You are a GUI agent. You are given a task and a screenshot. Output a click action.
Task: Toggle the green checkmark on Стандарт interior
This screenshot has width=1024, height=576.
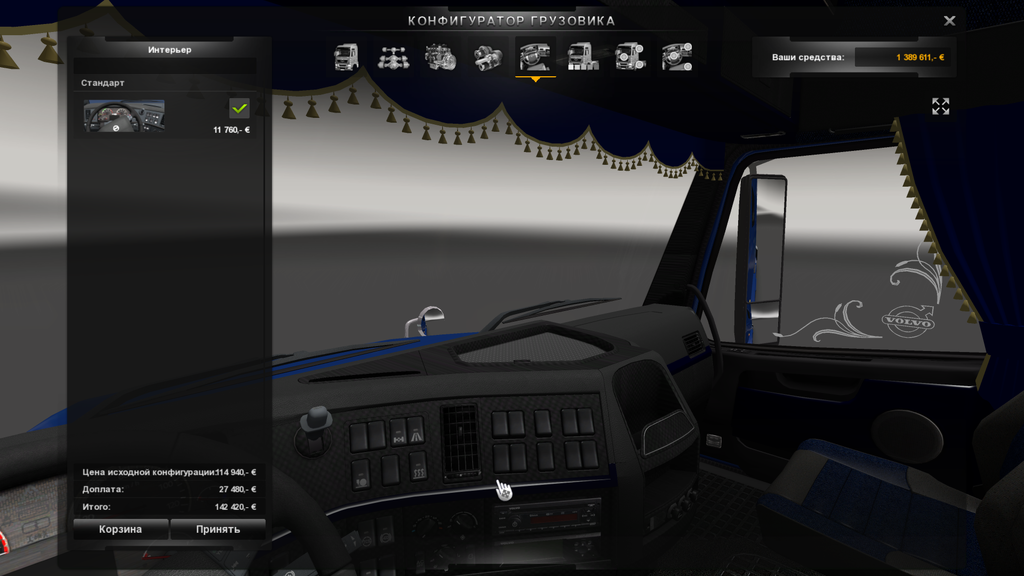240,108
